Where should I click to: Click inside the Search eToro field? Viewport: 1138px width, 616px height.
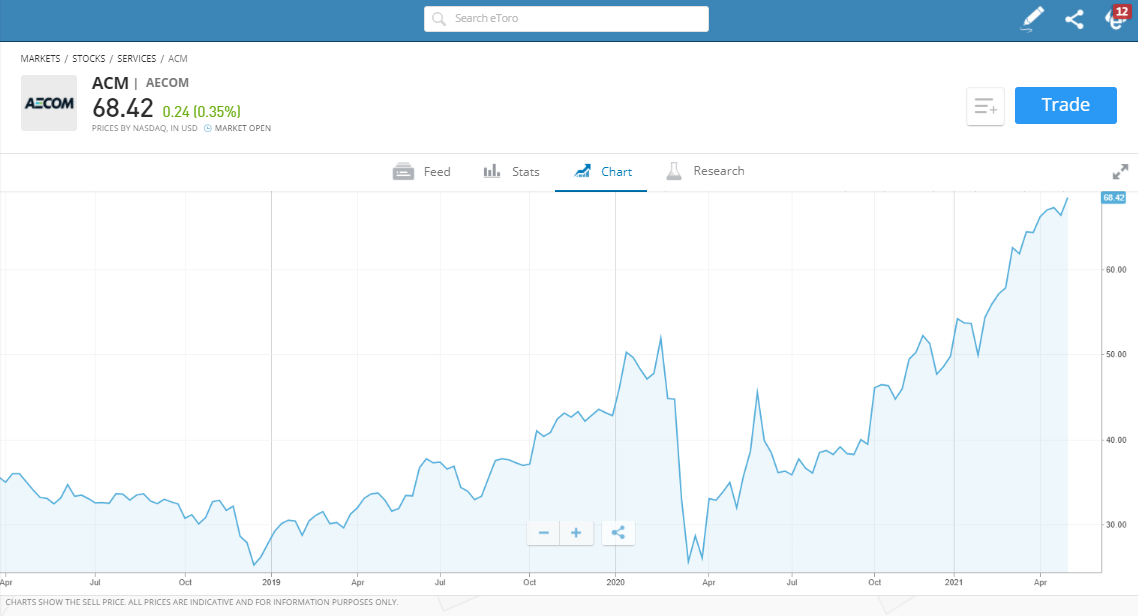[x=565, y=18]
